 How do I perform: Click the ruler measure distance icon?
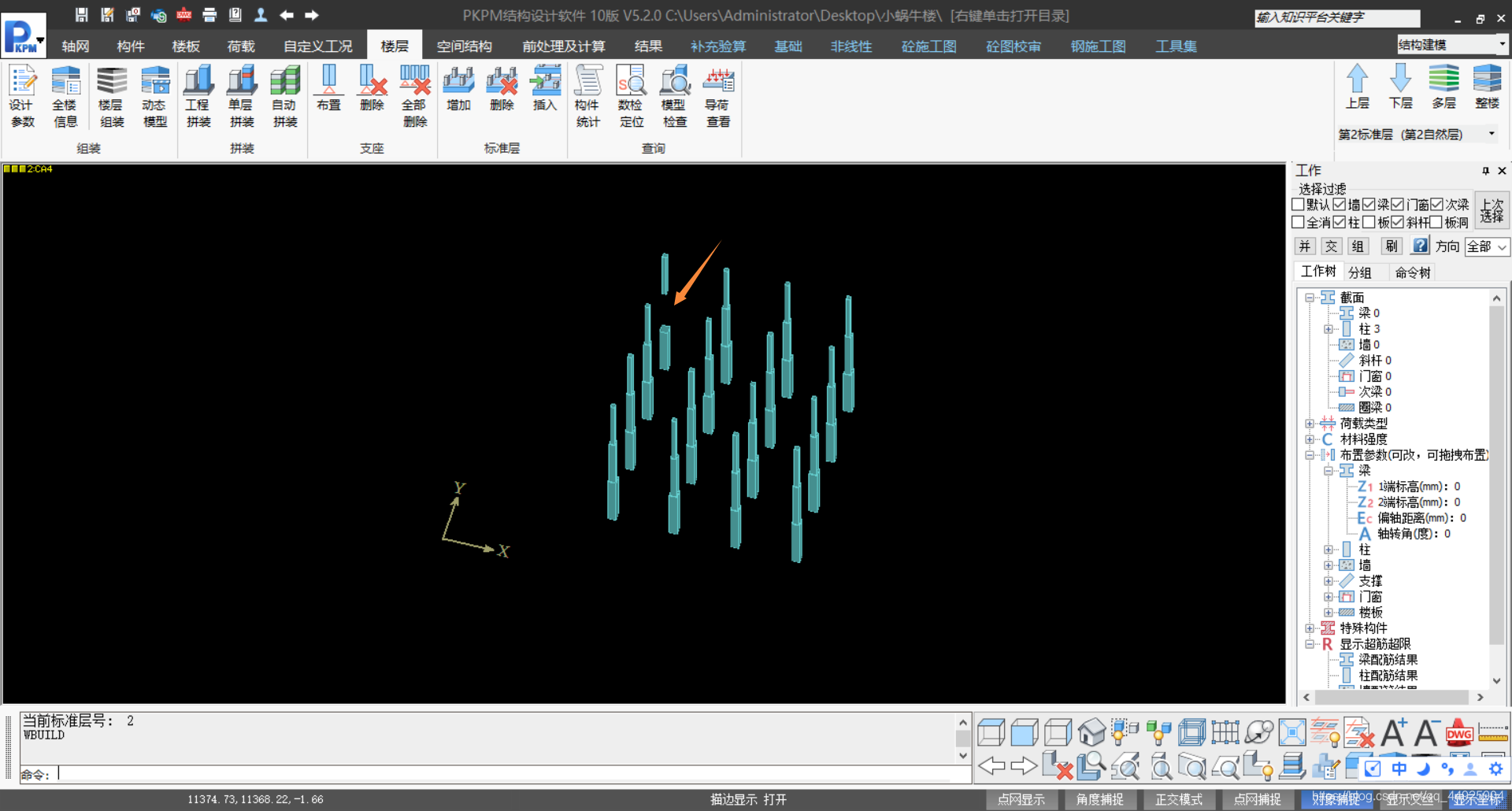pyautogui.click(x=1493, y=732)
